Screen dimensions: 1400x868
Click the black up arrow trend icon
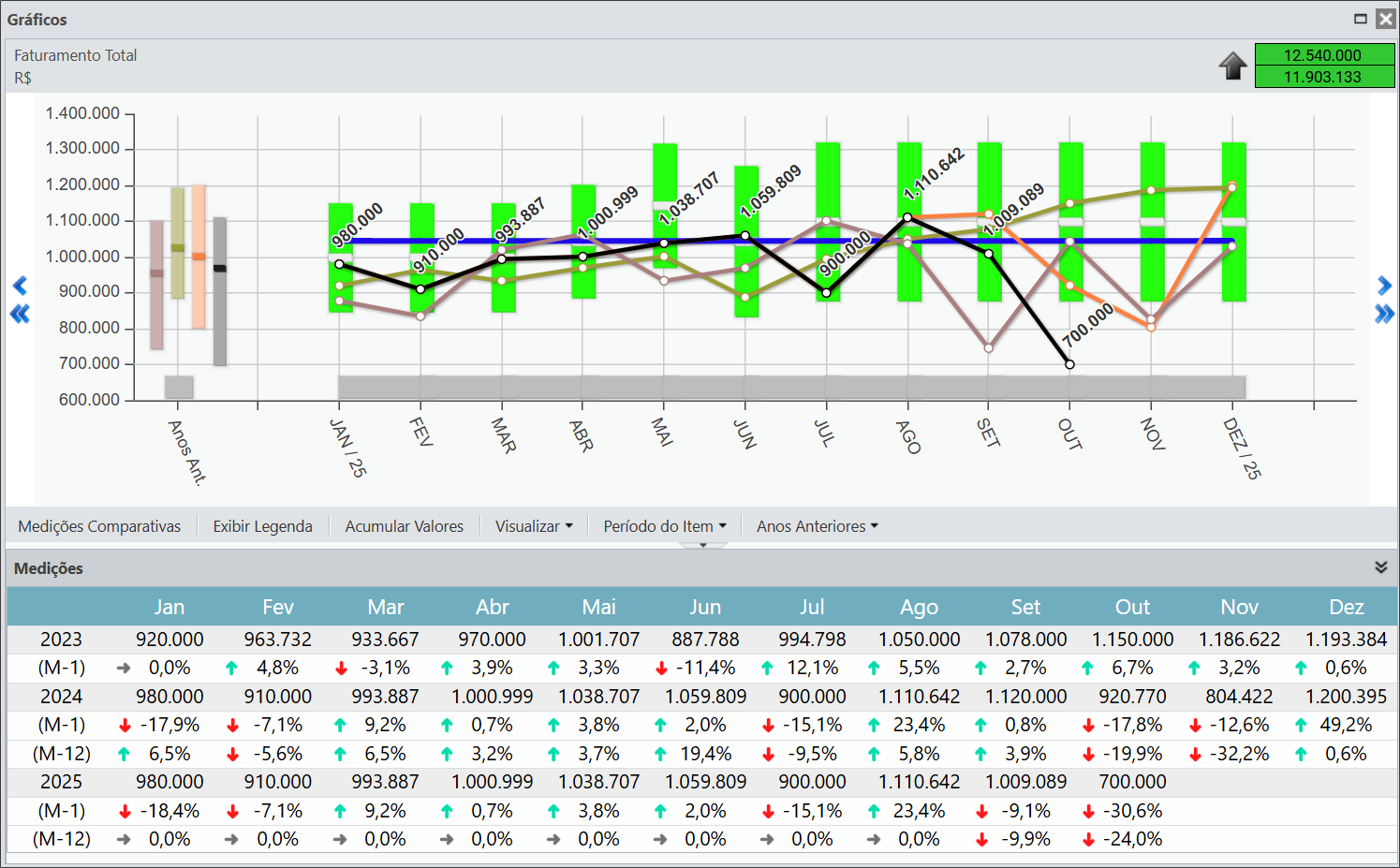[x=1232, y=66]
